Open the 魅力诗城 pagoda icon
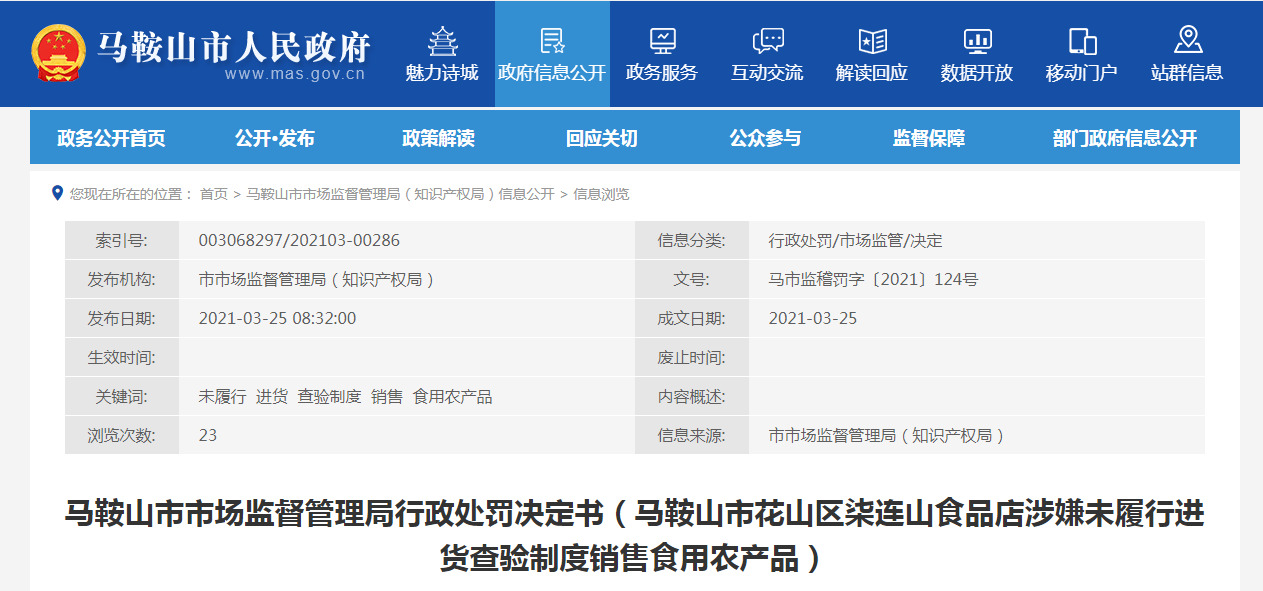This screenshot has width=1263, height=591. 442,40
